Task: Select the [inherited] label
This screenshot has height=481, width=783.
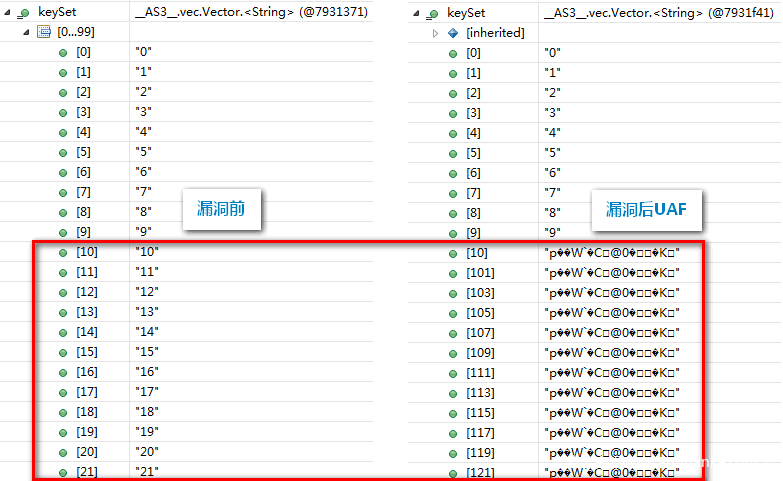Action: pyautogui.click(x=495, y=33)
